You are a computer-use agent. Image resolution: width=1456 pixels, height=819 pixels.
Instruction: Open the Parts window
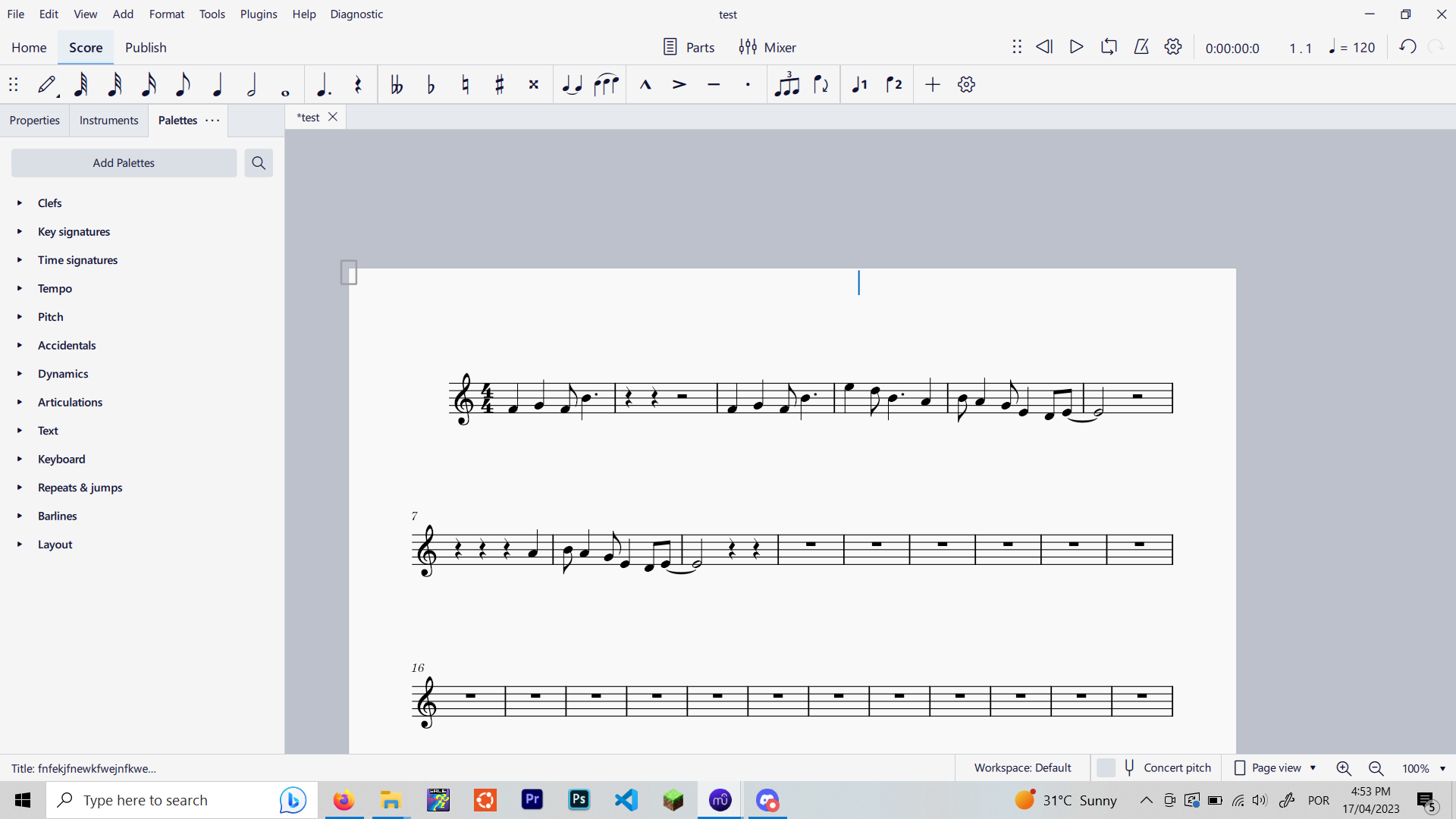tap(688, 46)
